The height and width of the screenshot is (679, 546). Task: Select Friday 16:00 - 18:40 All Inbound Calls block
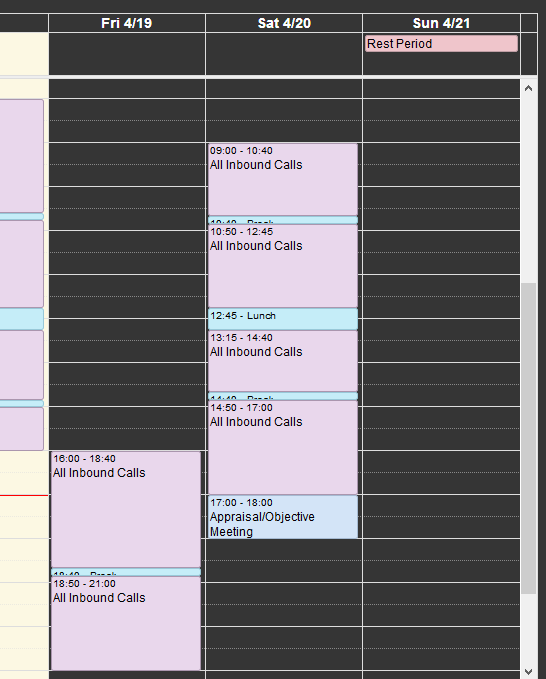coord(126,510)
